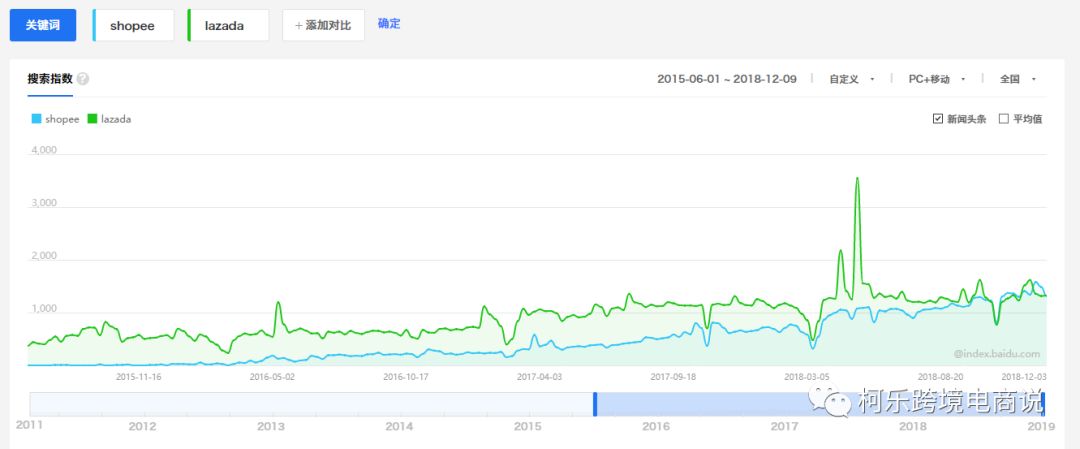The image size is (1080, 449).
Task: Select the lazada keyword box
Action: pyautogui.click(x=228, y=25)
